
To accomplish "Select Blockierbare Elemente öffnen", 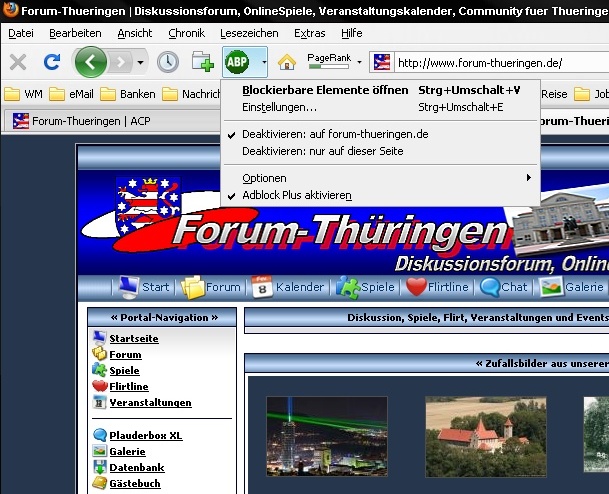I will tap(380, 90).
